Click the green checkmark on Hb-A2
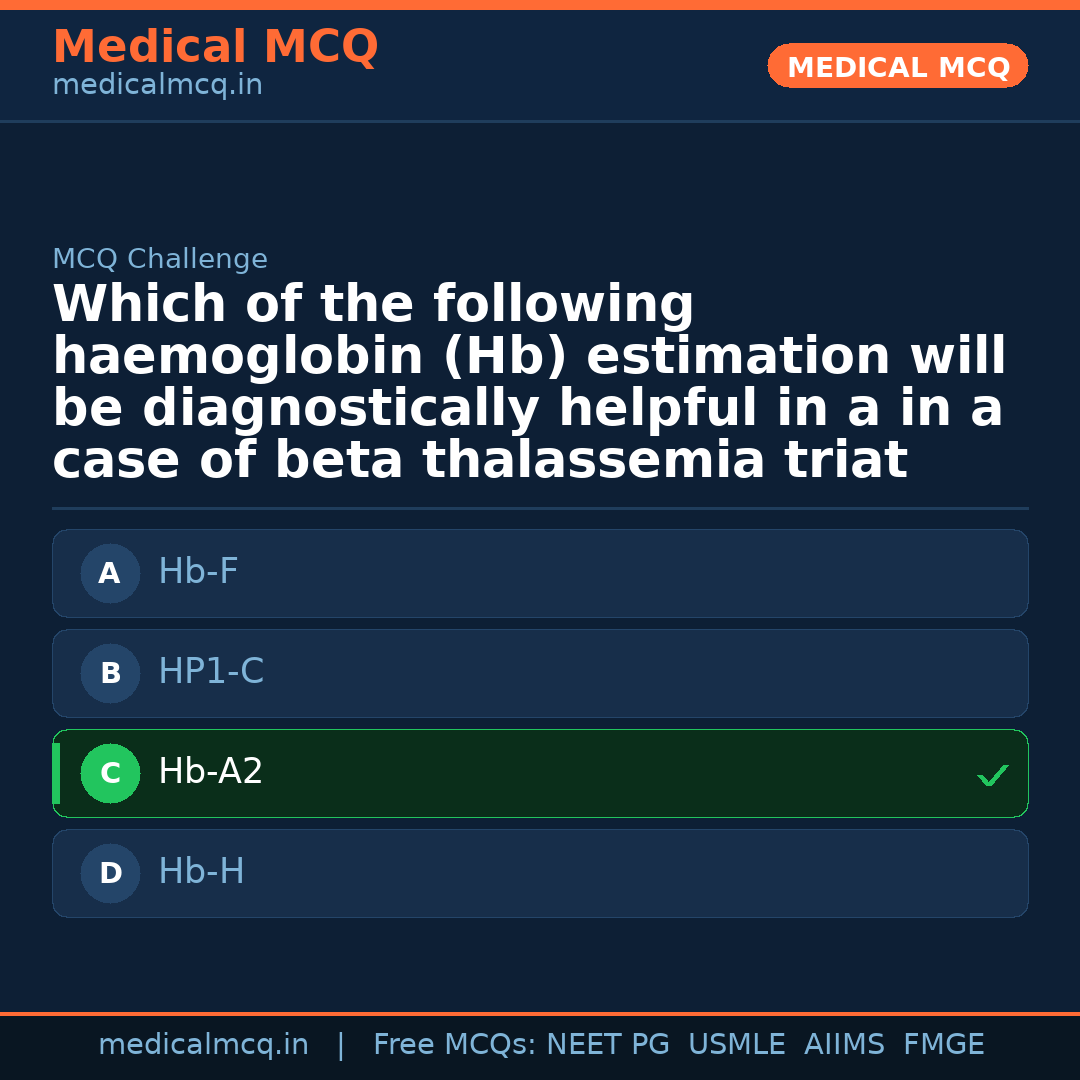Viewport: 1080px width, 1080px height. [x=992, y=775]
